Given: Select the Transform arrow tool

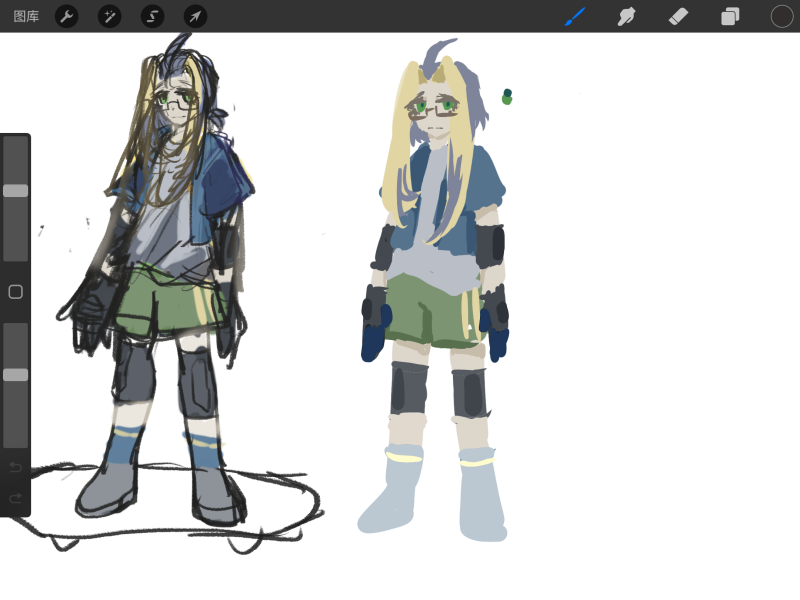Looking at the screenshot, I should pyautogui.click(x=194, y=16).
